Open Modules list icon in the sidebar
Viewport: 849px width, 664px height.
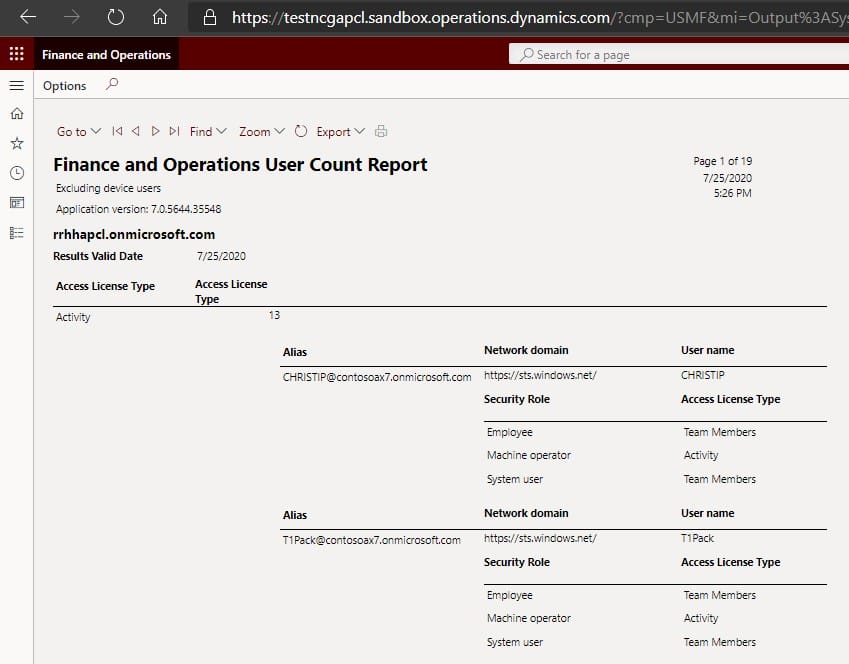pos(16,232)
